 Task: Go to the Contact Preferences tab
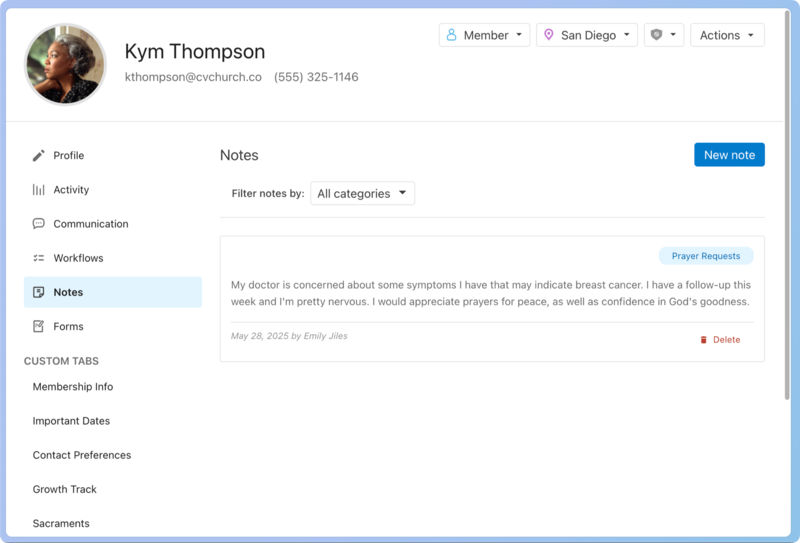(82, 455)
